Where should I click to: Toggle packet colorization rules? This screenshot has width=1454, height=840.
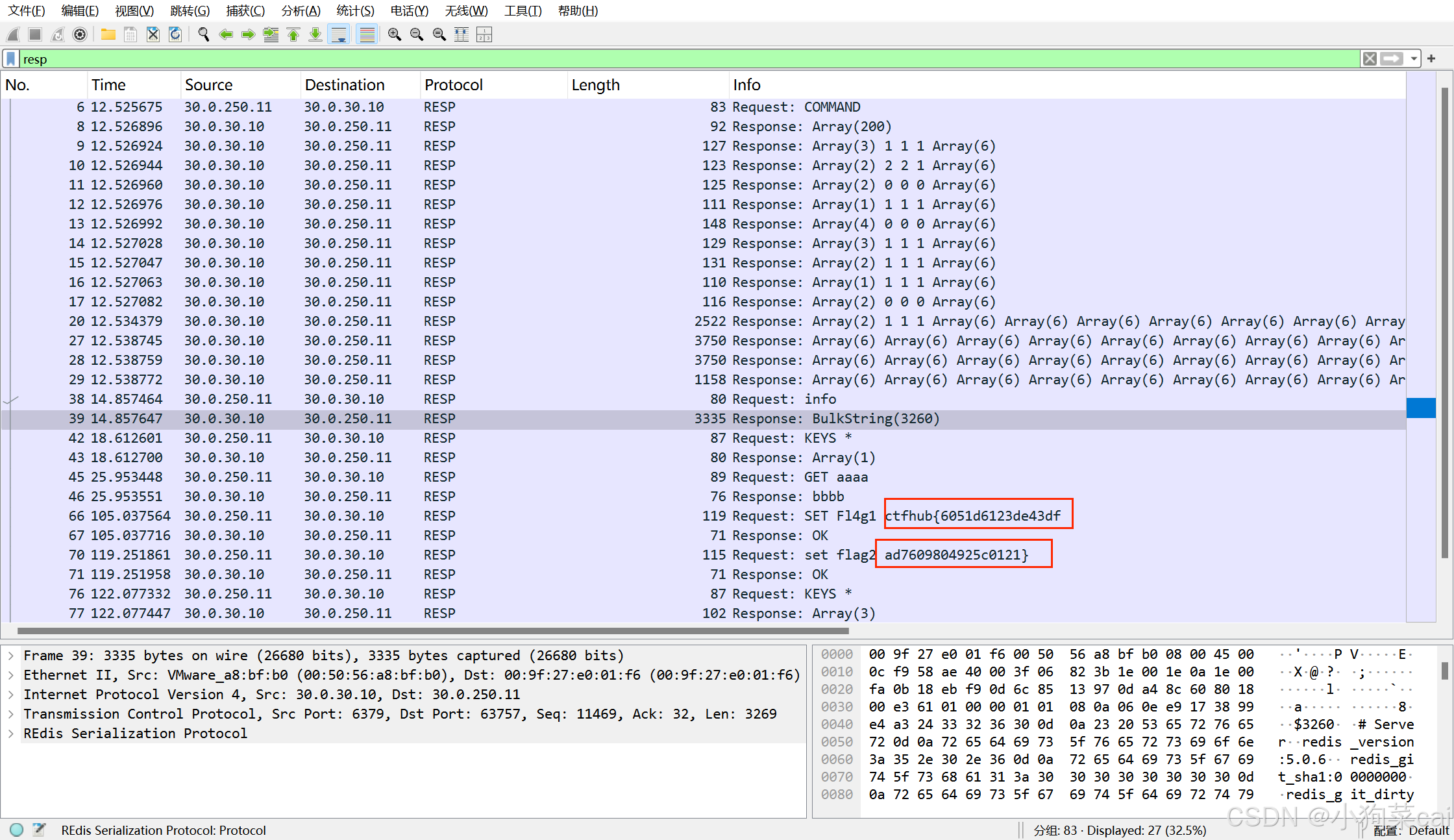(x=367, y=34)
